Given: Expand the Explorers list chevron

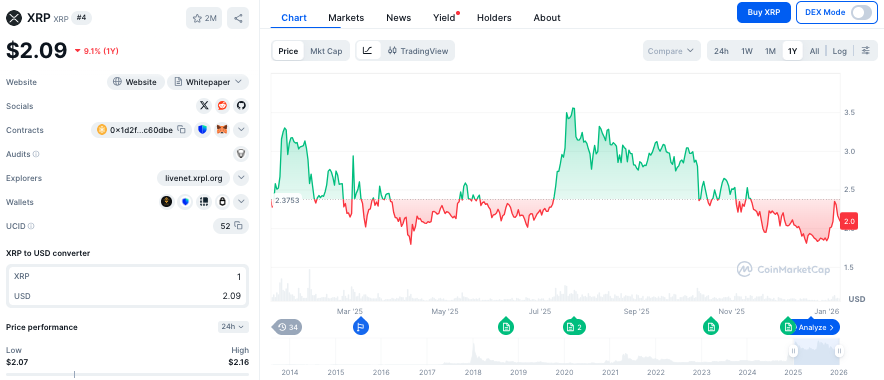Looking at the screenshot, I should (x=241, y=178).
